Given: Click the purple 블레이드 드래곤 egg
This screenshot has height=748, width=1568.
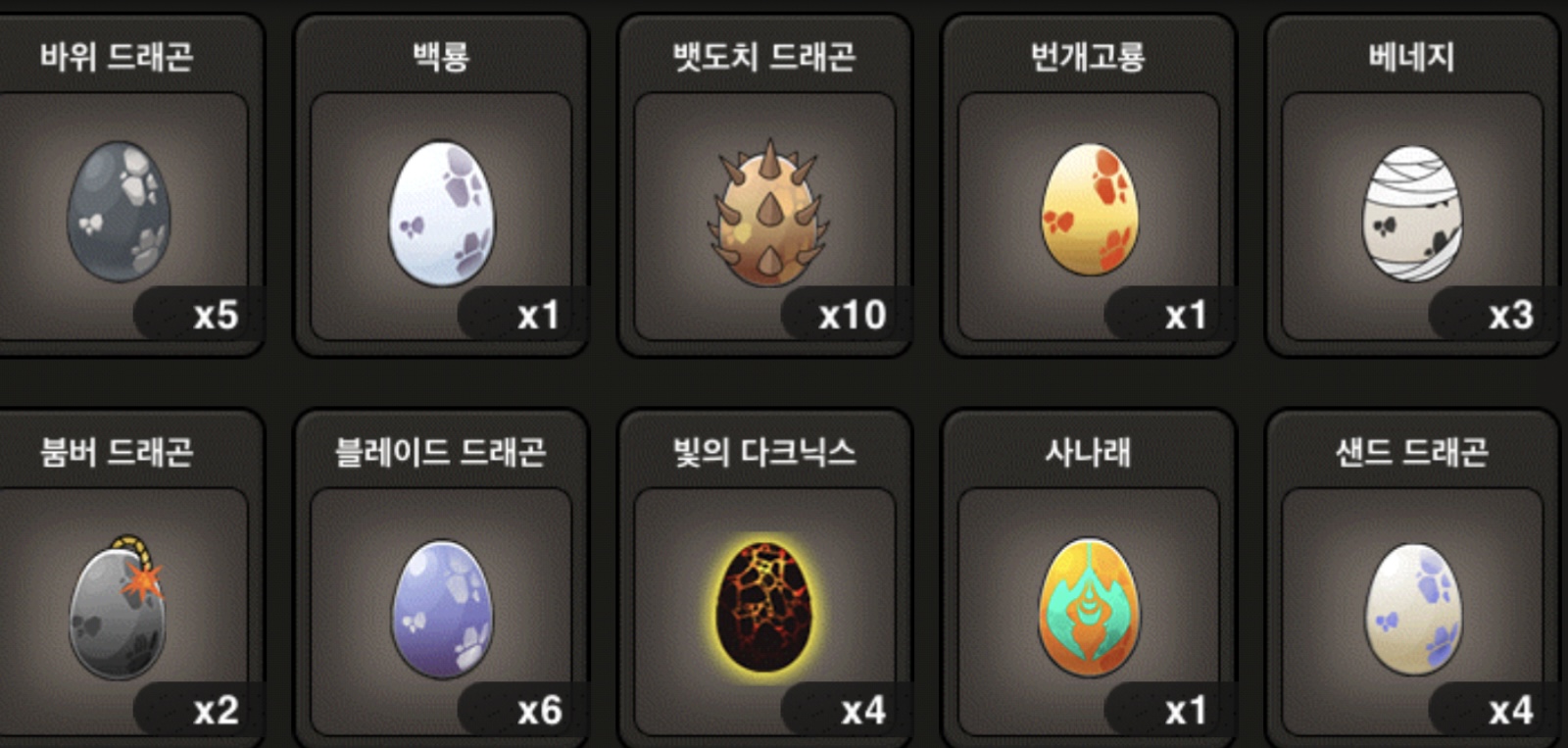Looking at the screenshot, I should click(x=442, y=609).
